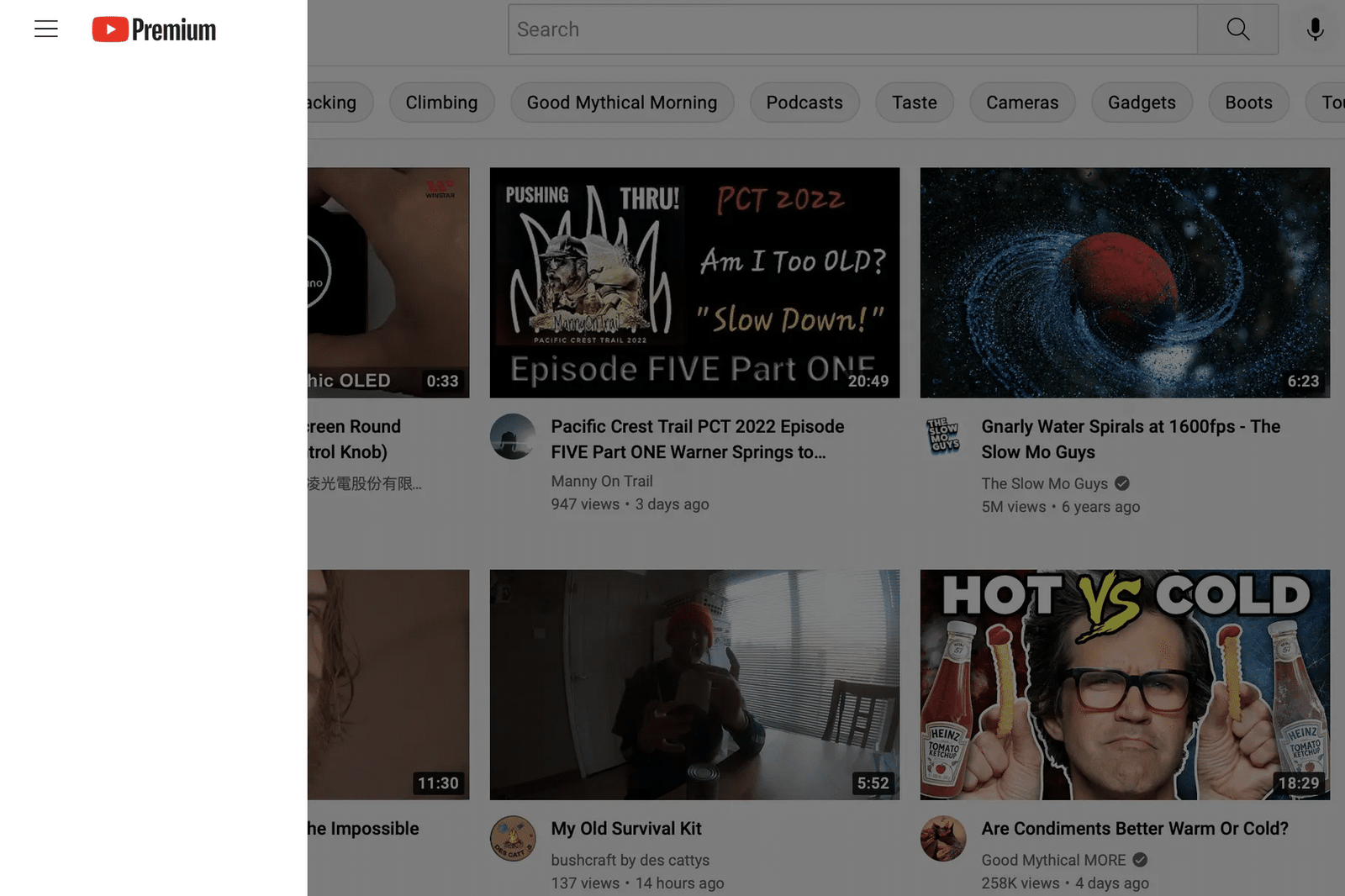This screenshot has width=1345, height=896.
Task: Click bushcraft by des cattys channel avatar
Action: (x=513, y=838)
